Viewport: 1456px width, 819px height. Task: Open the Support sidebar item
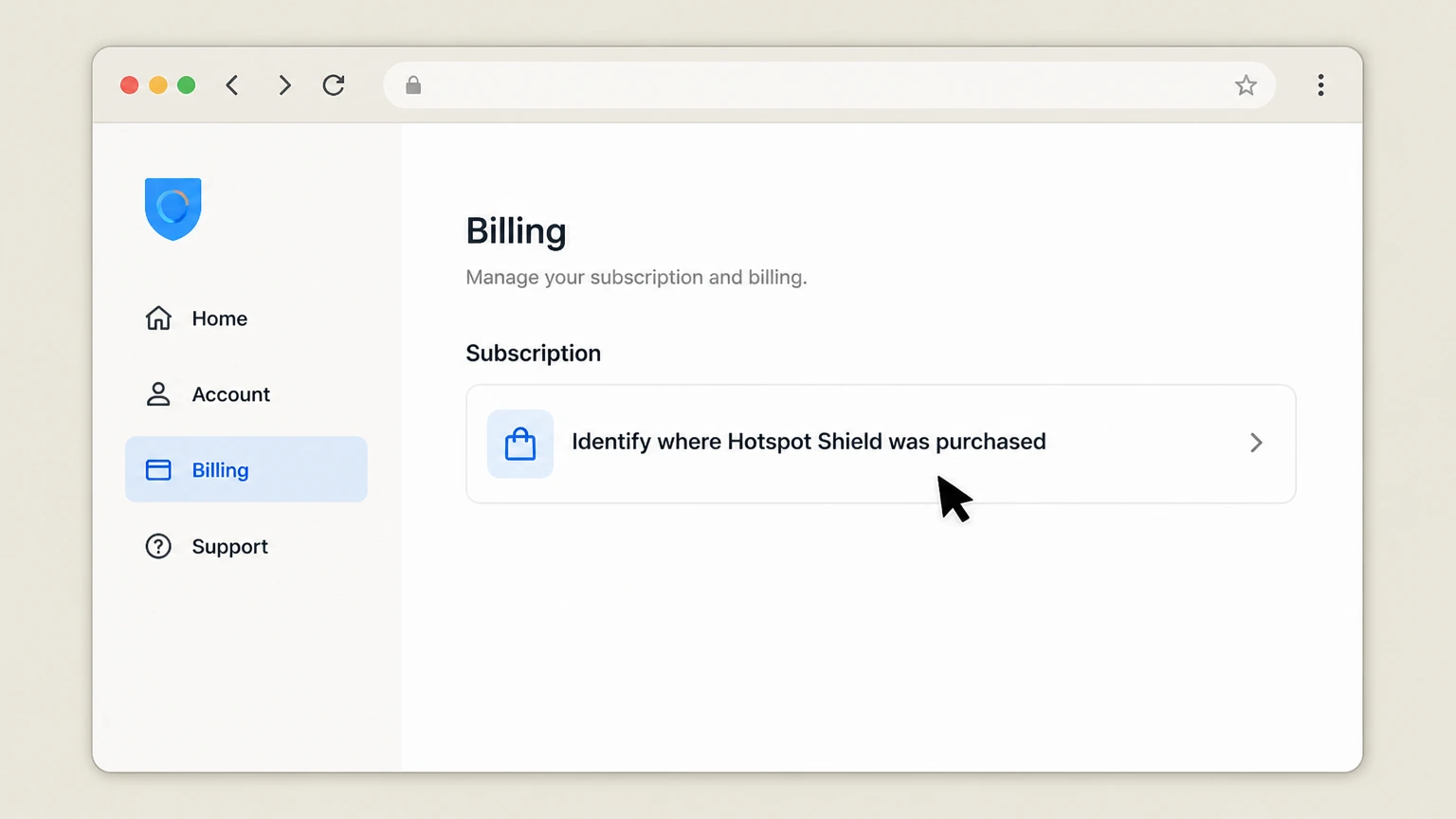[246, 547]
